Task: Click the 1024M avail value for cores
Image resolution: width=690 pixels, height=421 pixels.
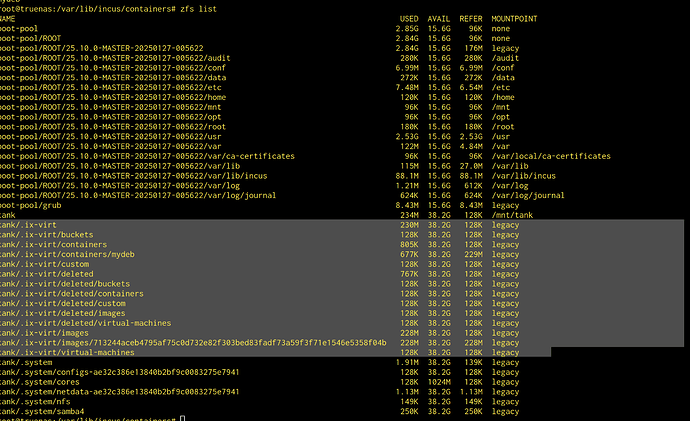Action: pos(439,382)
